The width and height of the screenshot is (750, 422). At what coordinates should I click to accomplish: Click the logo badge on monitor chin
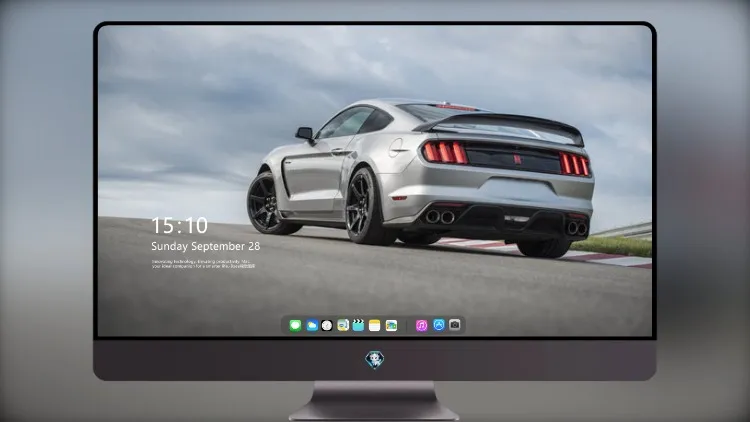coord(375,360)
